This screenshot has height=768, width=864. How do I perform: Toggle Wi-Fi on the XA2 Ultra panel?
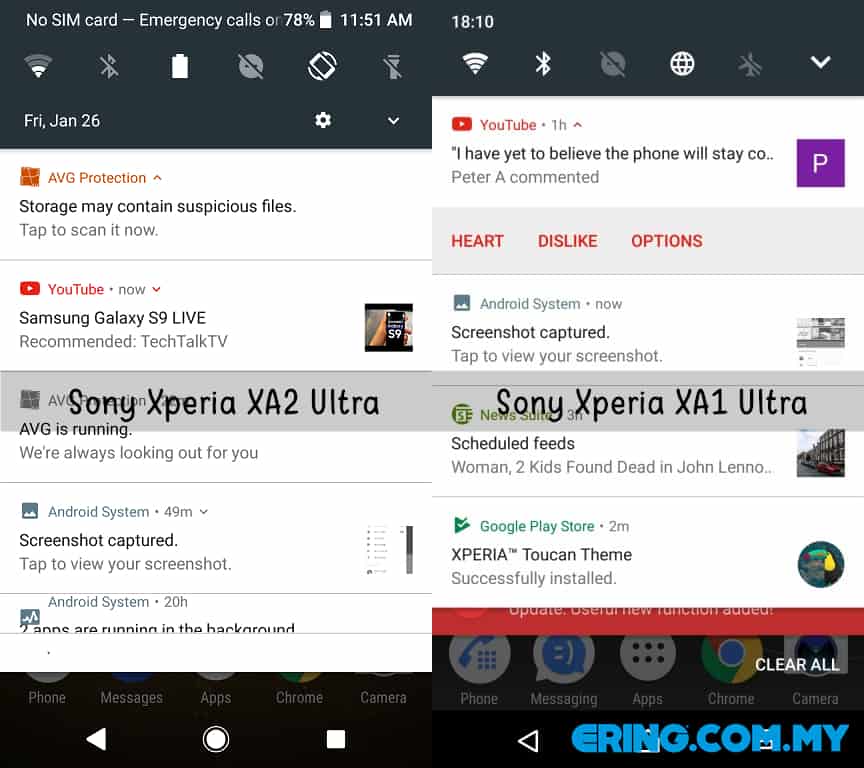(x=38, y=66)
